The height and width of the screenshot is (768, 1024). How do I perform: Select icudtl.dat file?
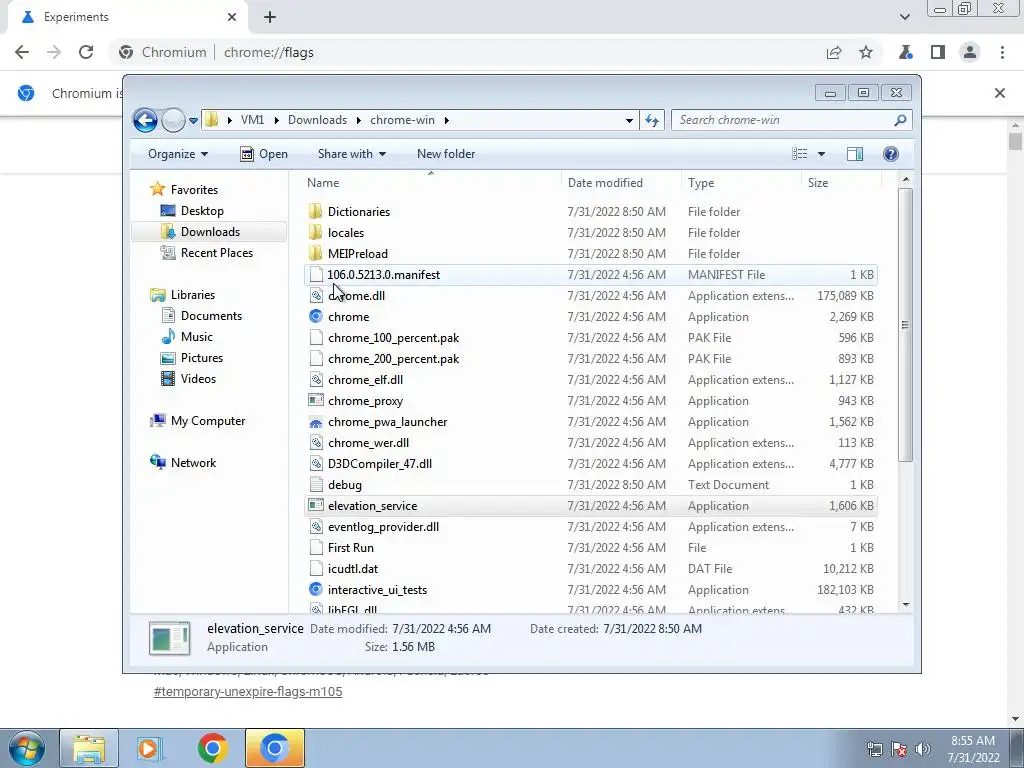click(x=353, y=569)
